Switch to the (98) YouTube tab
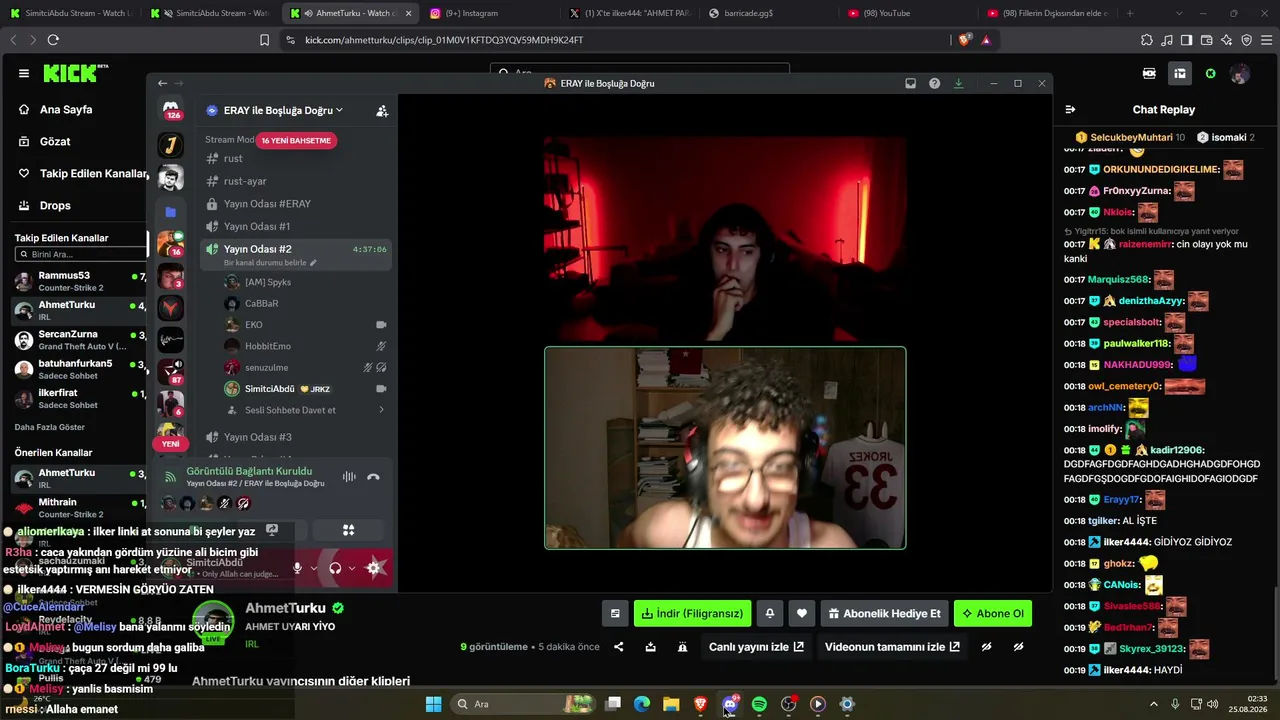1280x720 pixels. [906, 13]
